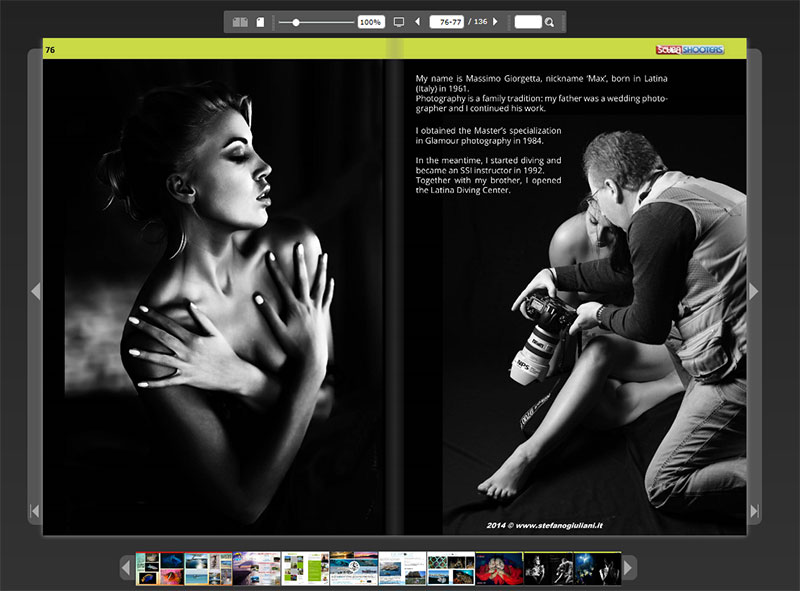This screenshot has width=800, height=591.
Task: Jump to last page of the magazine
Action: pyautogui.click(x=754, y=511)
